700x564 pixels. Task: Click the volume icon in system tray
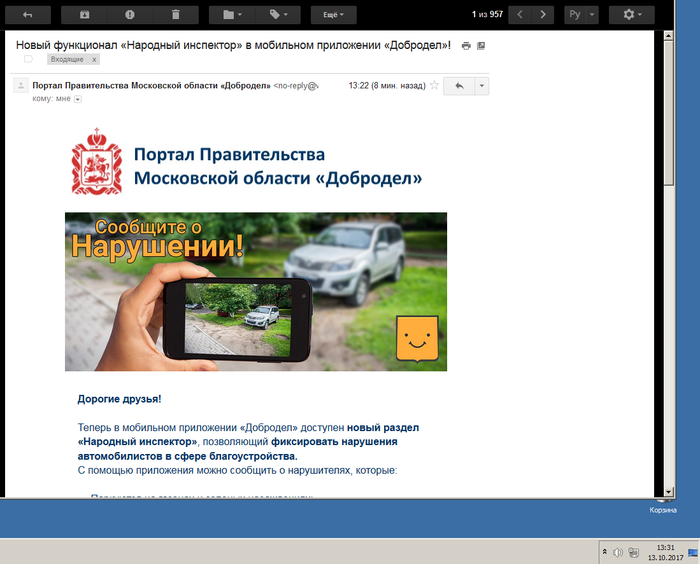[x=618, y=552]
